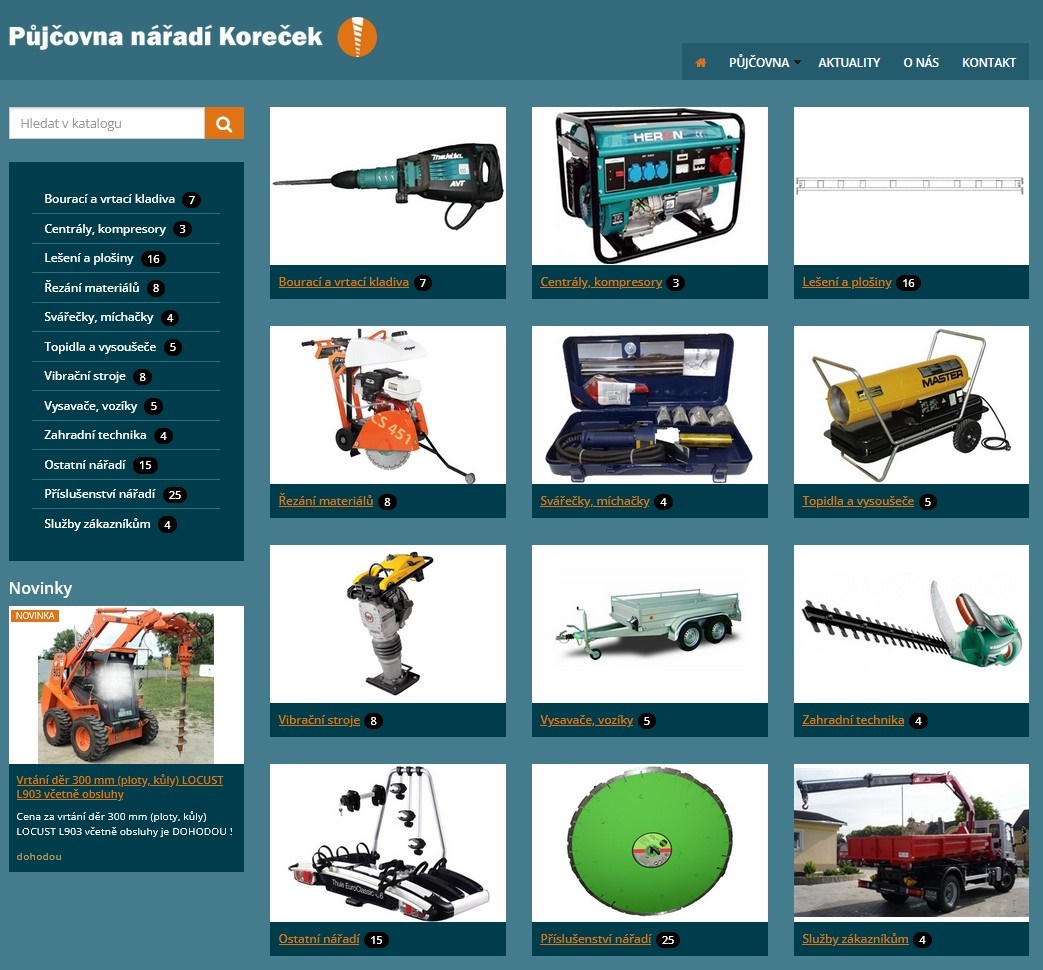
Task: Open the Aktuality menu item
Action: tap(849, 62)
